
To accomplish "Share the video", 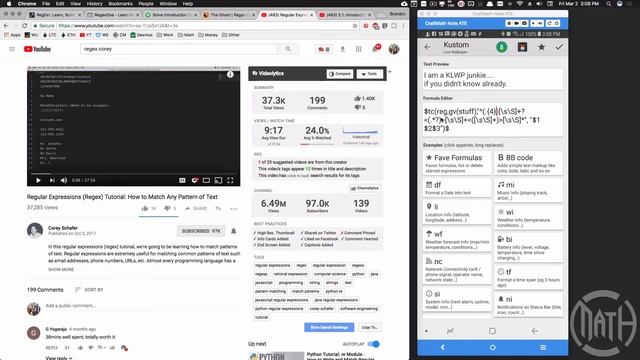I will (x=196, y=209).
